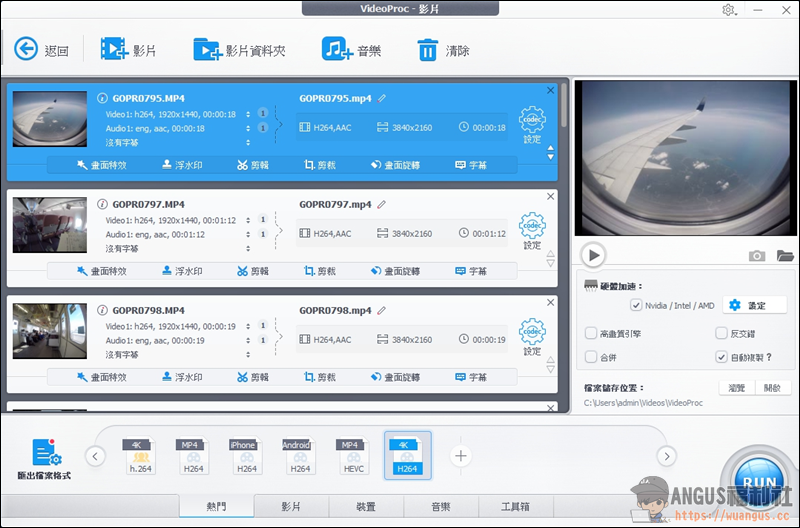Select the highlighted 4K H264 preset
The width and height of the screenshot is (800, 528).
pyautogui.click(x=408, y=456)
